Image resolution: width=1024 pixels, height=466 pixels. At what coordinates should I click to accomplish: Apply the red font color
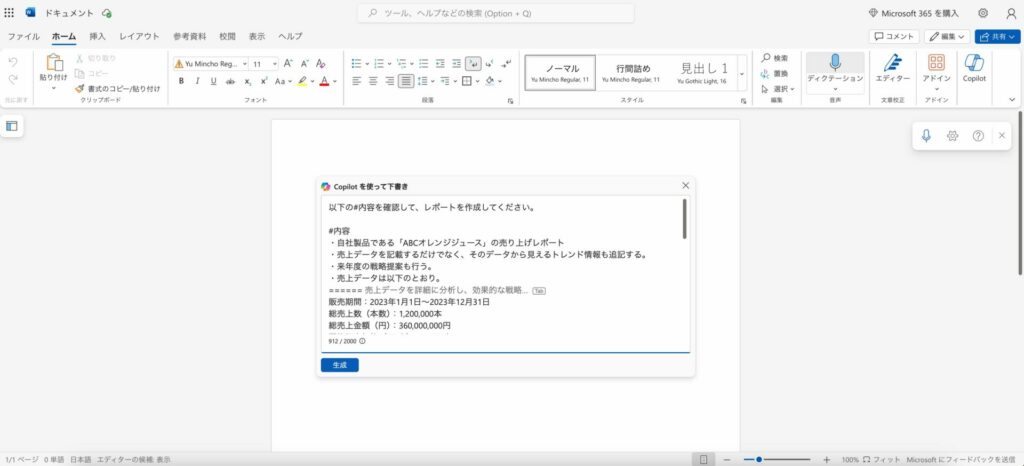tap(324, 82)
